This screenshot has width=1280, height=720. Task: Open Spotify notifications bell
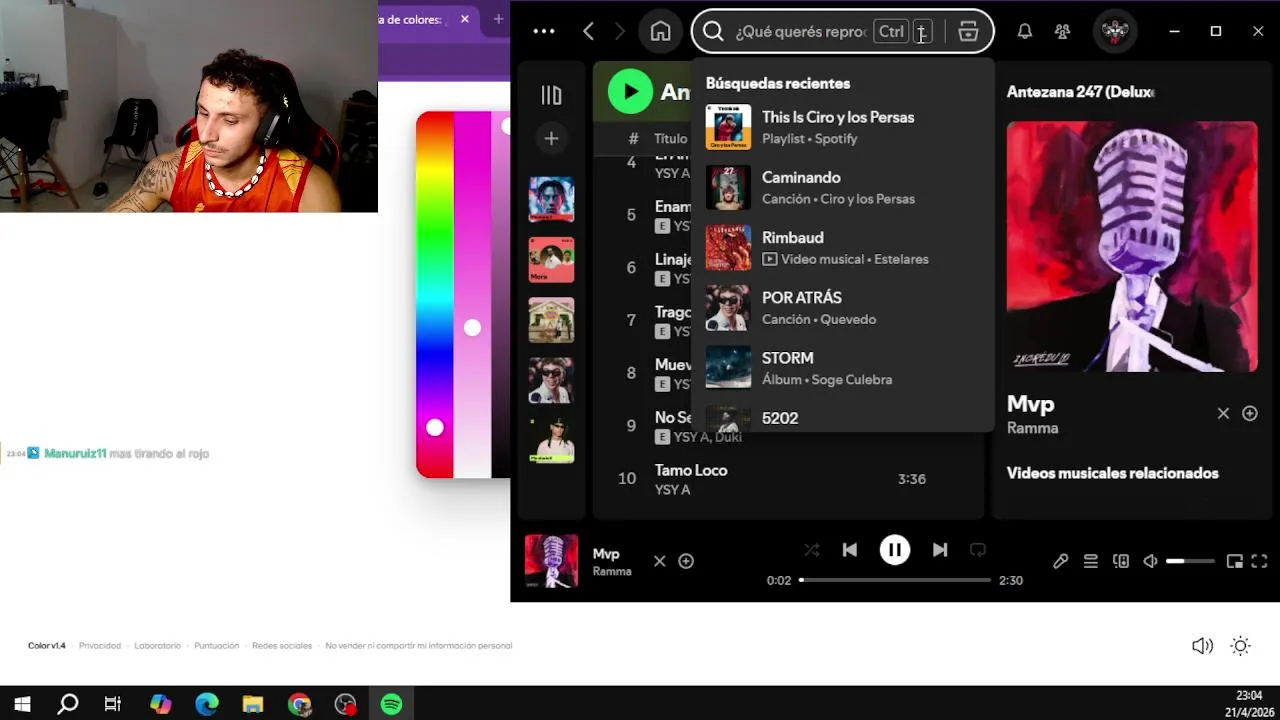[1025, 31]
